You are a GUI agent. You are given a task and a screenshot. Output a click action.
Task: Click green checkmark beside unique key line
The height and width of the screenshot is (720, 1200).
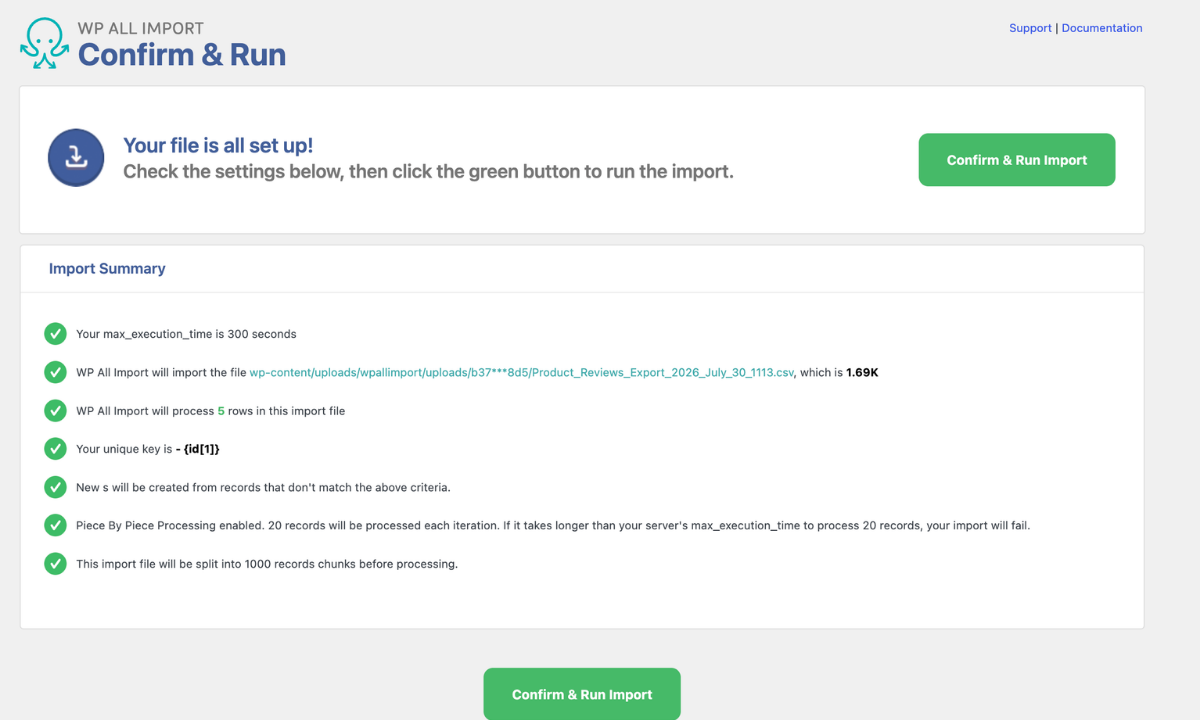56,449
